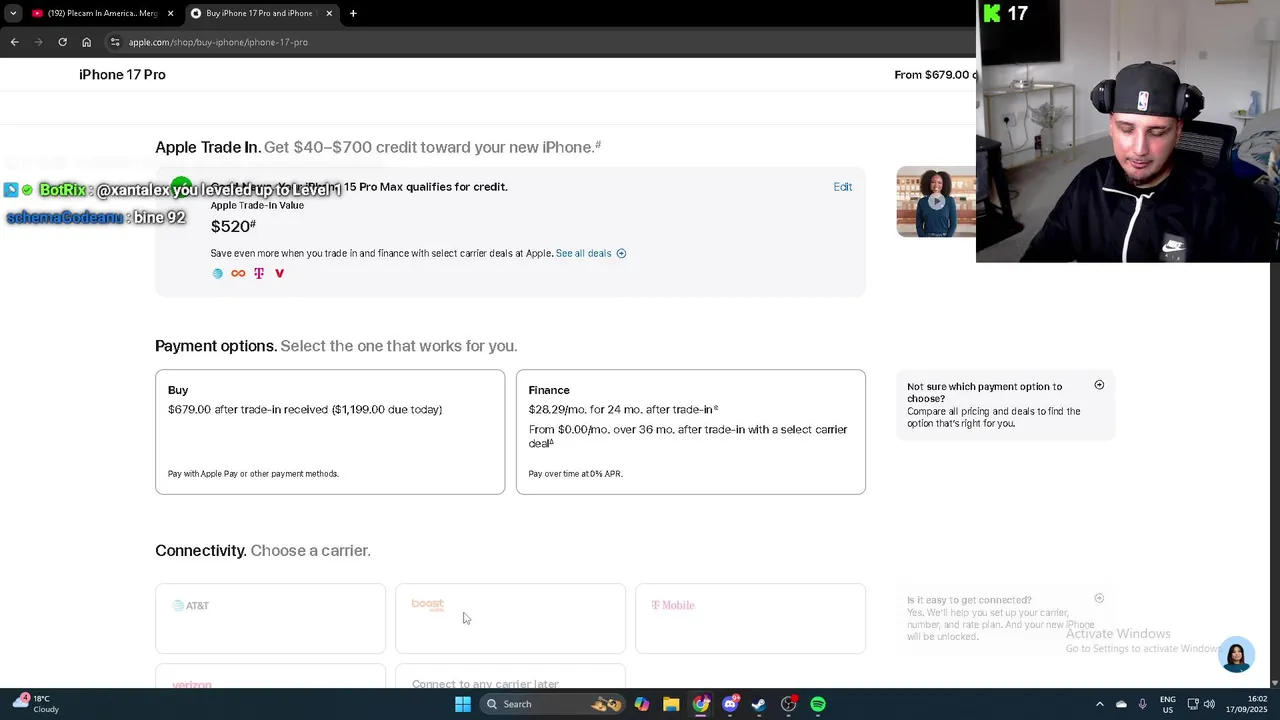Choose T-Mobile as the carrier
The image size is (1280, 720).
[750, 618]
